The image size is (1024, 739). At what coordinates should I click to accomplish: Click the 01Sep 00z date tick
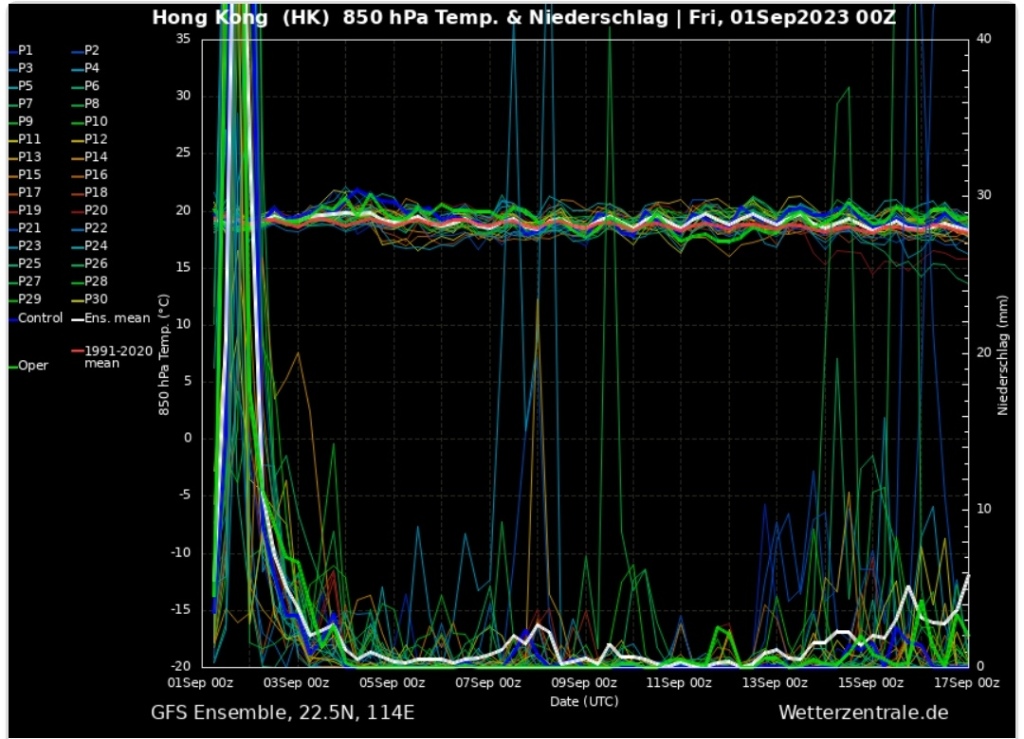click(203, 683)
